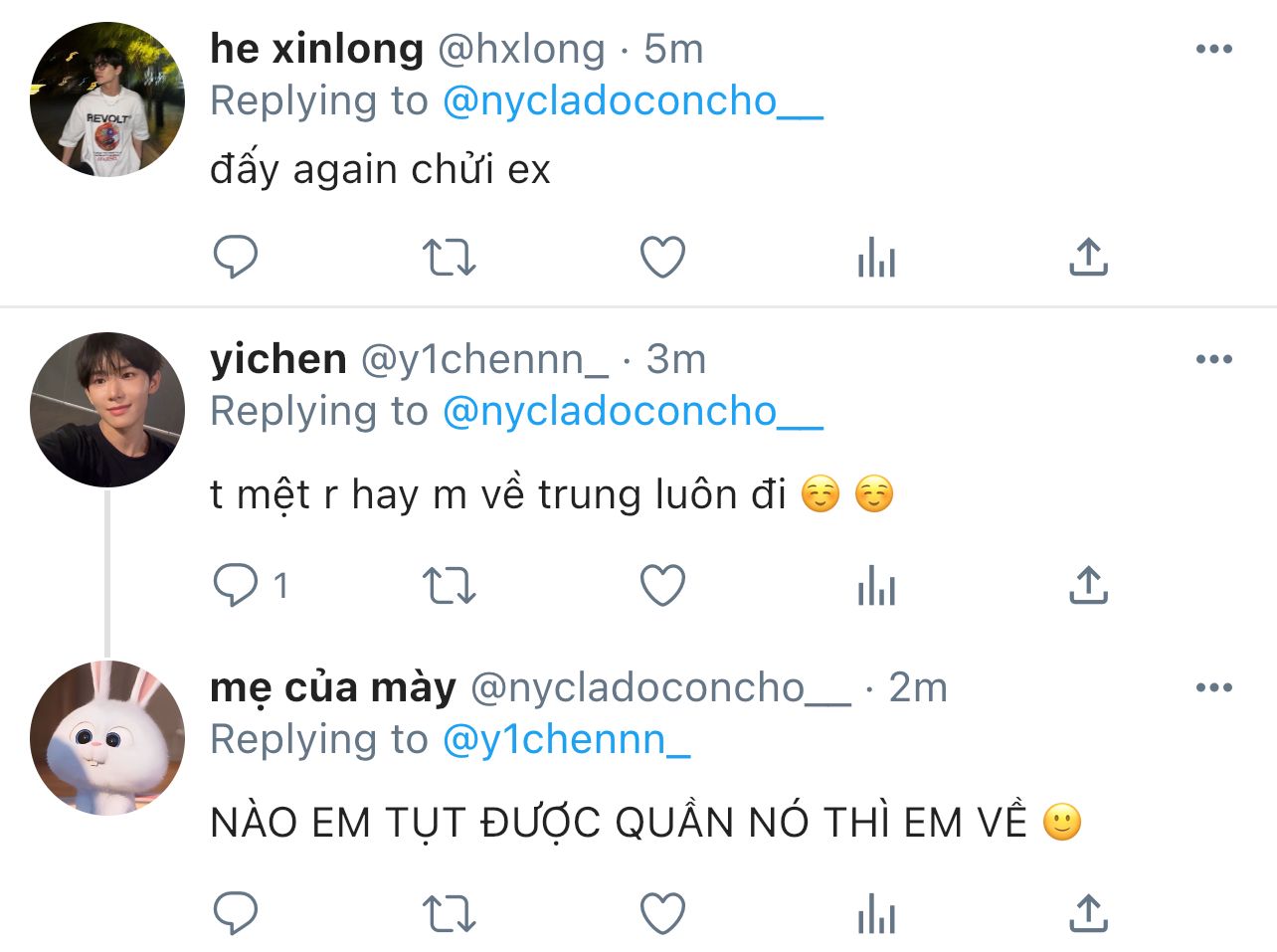Open @y1chennn_ mention link in last reply
1277x952 pixels.
566,739
